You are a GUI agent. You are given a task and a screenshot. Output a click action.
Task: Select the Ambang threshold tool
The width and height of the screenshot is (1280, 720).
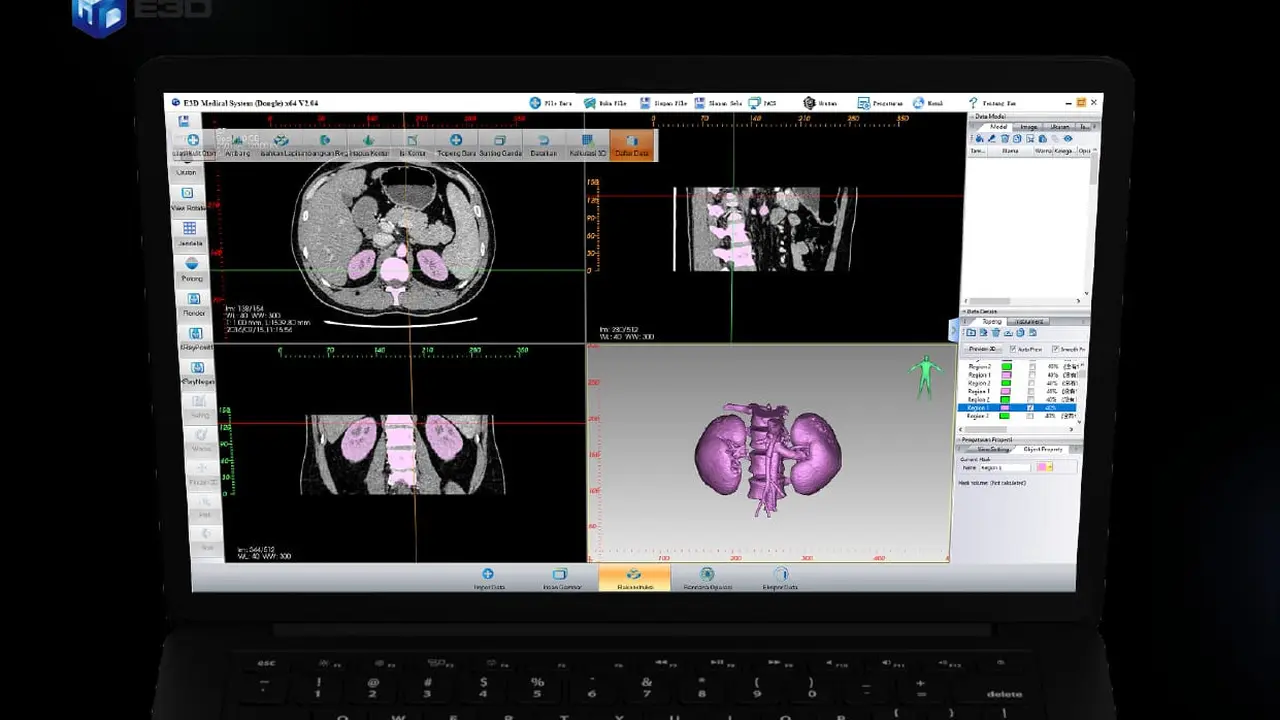point(238,145)
